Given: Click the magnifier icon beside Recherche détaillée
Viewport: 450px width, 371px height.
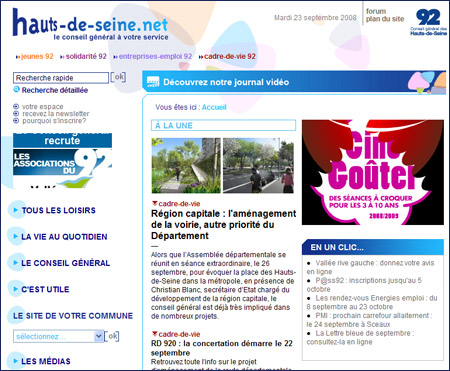Looking at the screenshot, I should point(16,89).
